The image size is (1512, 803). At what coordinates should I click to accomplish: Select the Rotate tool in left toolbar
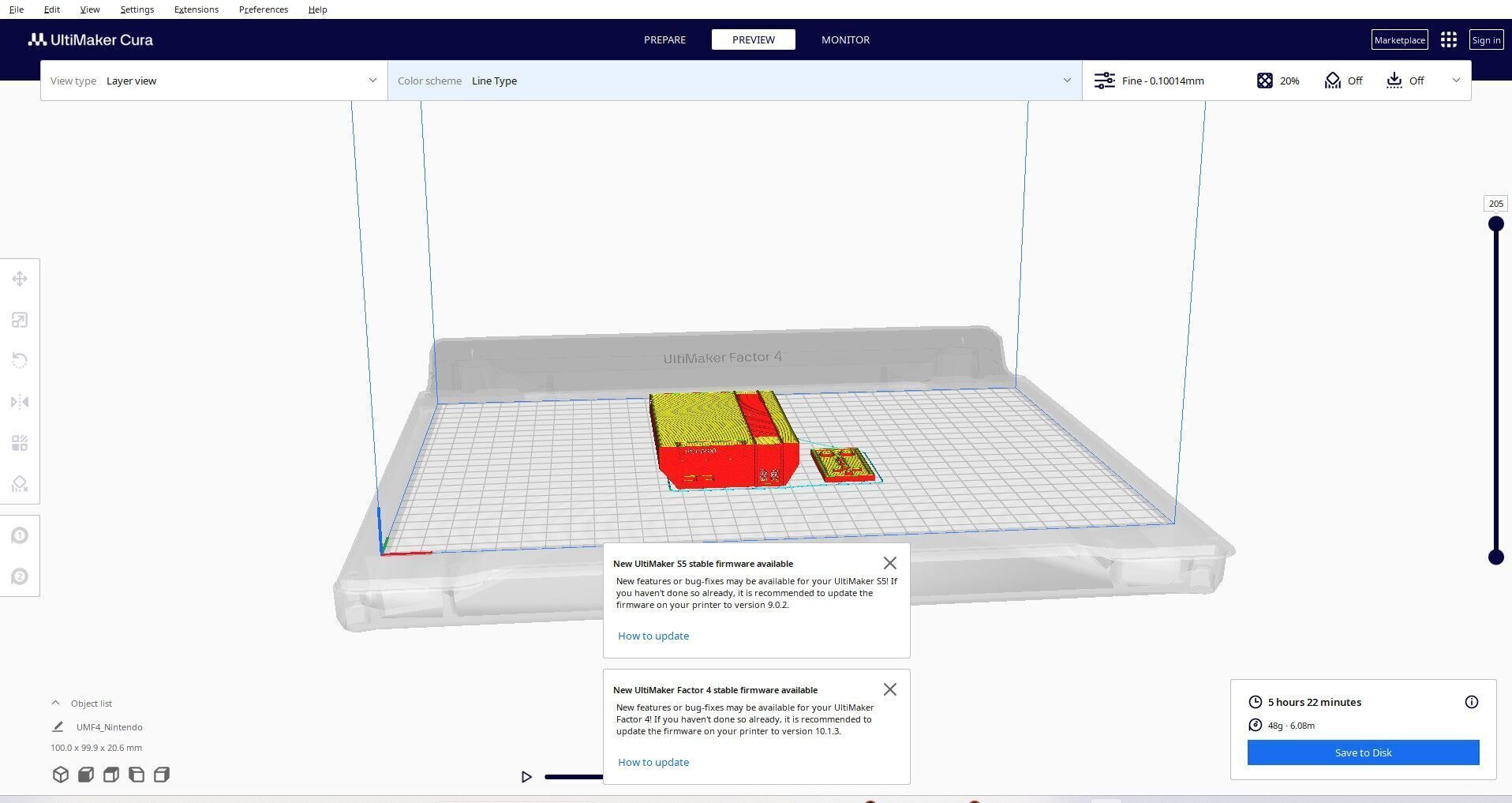tap(20, 361)
